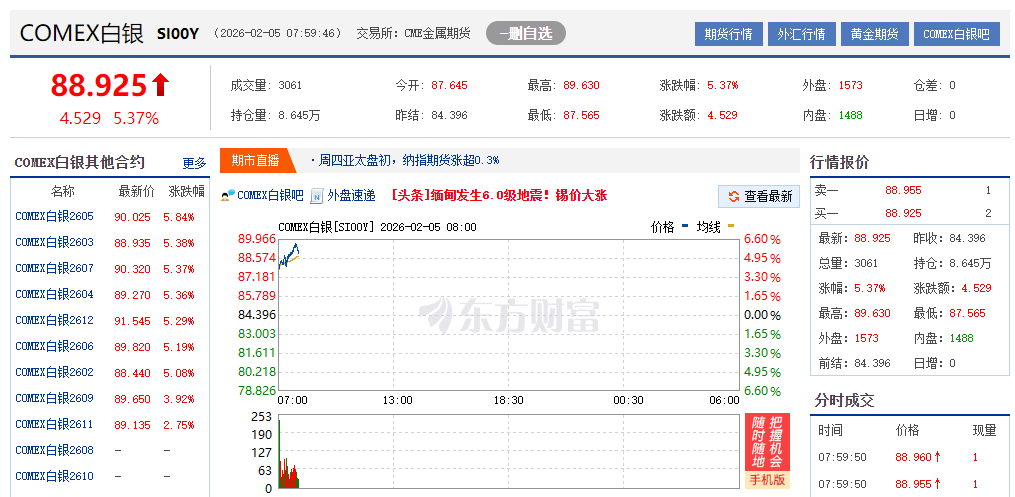
Task: Open the COMEX白银2609 contract
Action: [x=54, y=398]
